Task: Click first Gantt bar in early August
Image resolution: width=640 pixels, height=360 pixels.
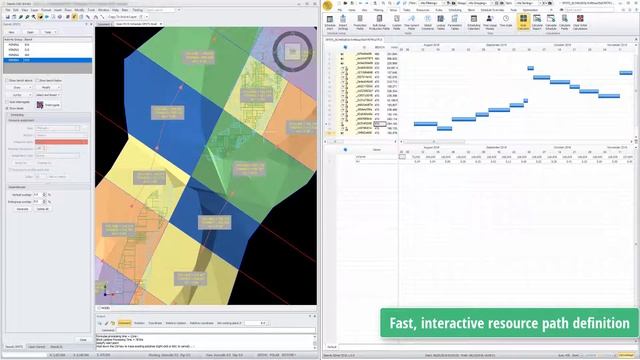Action: tap(425, 124)
